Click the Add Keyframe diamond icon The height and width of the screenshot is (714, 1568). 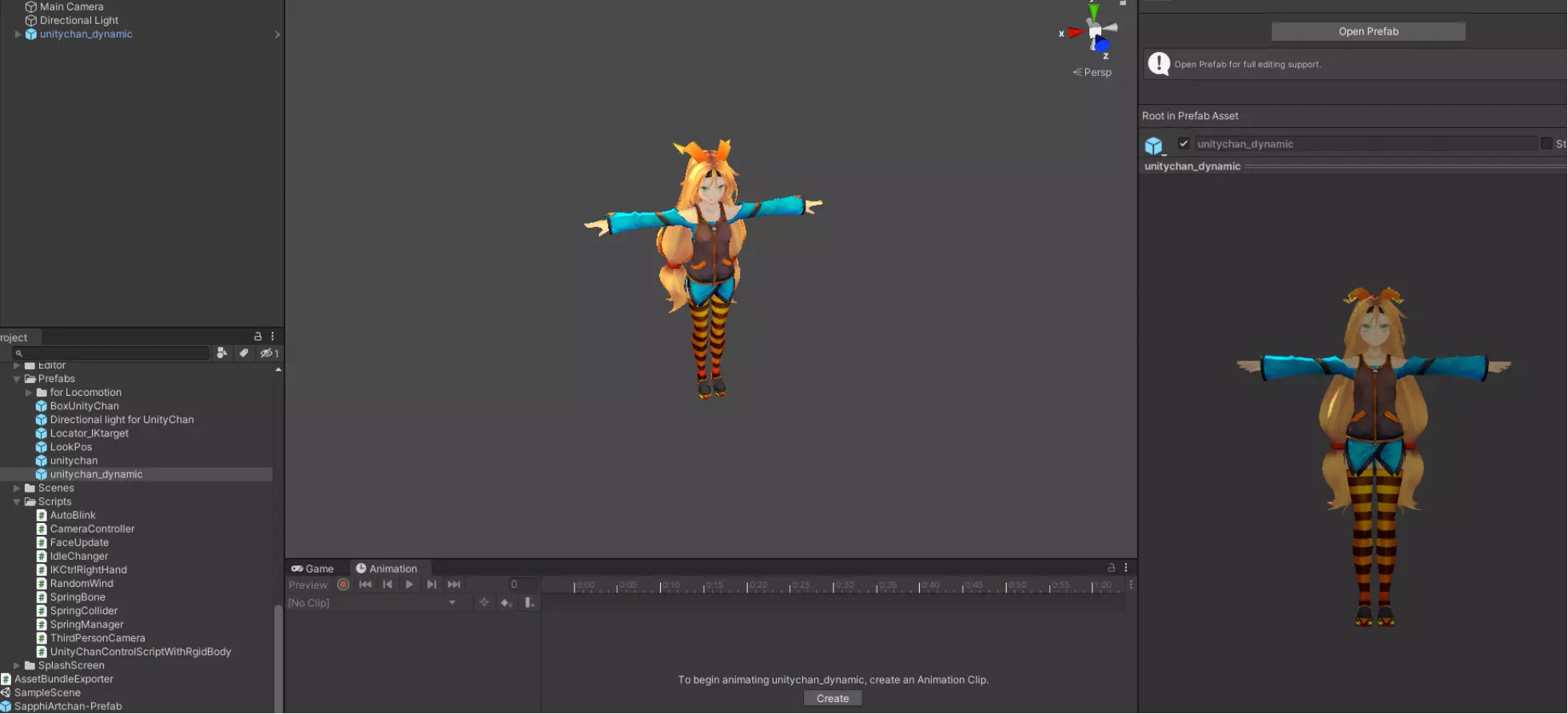pos(506,603)
